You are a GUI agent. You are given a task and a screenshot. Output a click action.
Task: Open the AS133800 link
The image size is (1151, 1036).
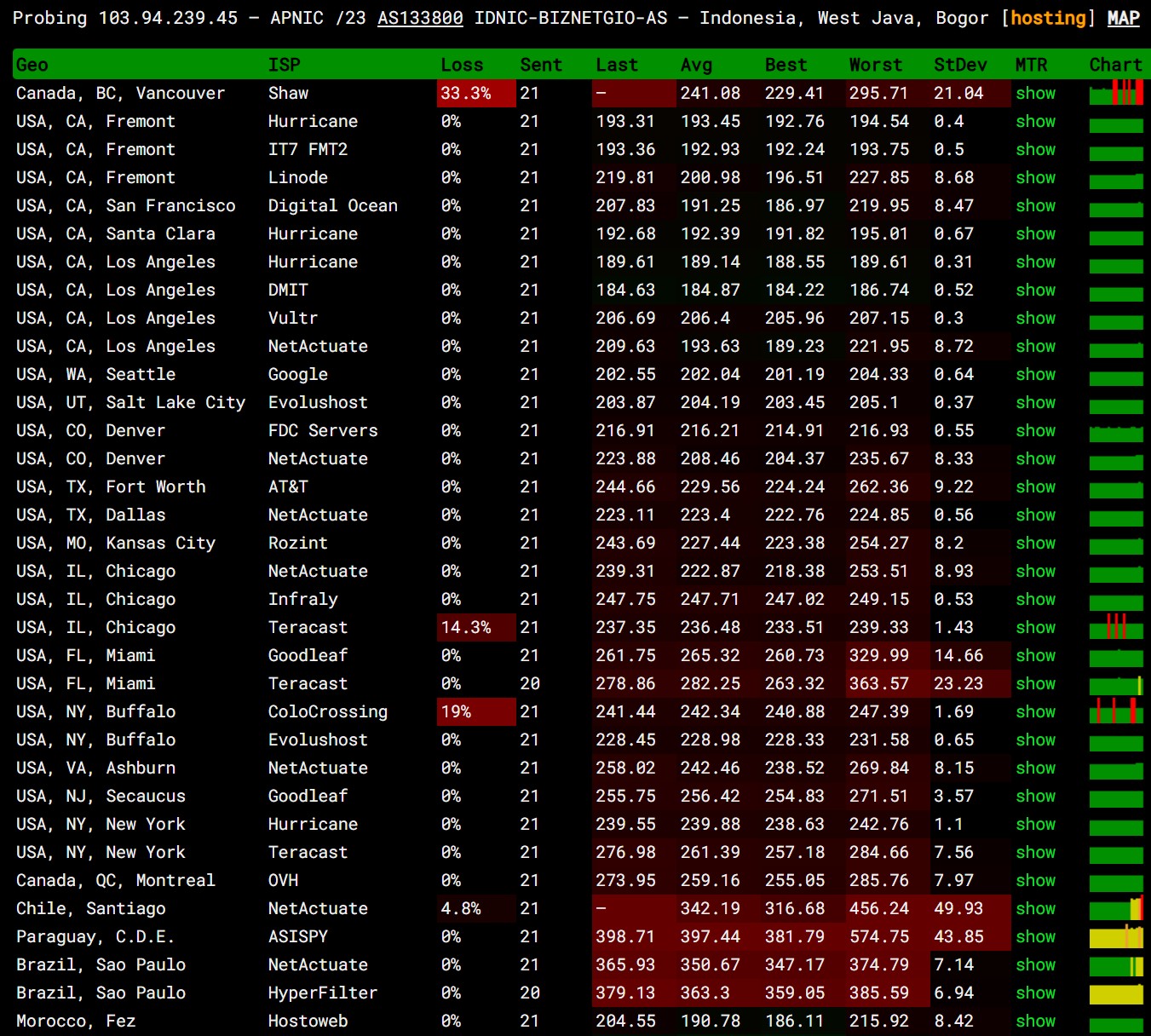point(420,18)
